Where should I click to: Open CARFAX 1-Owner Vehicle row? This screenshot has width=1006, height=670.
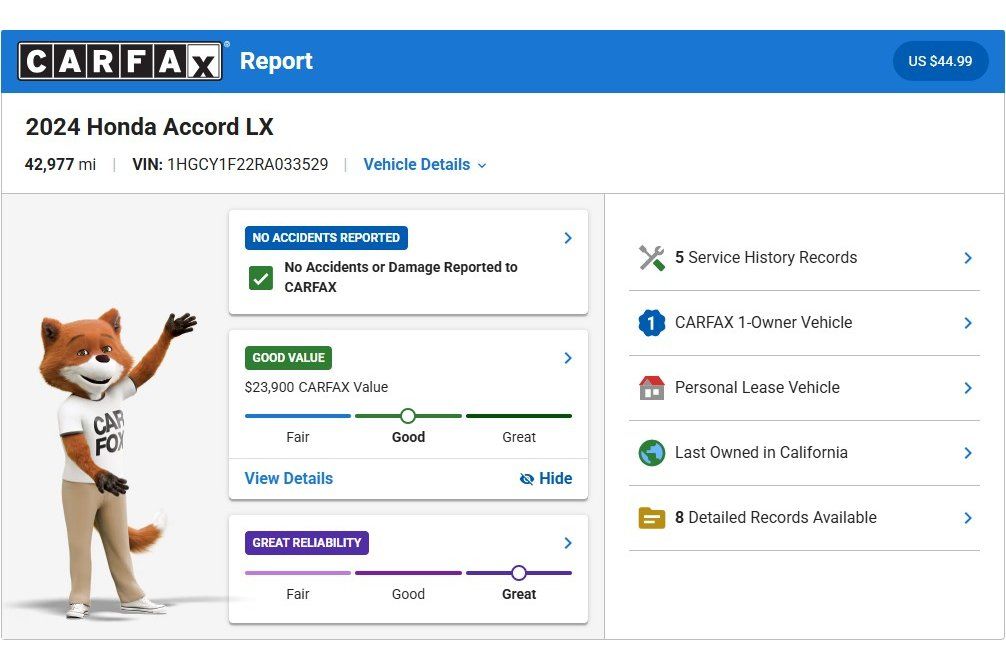coord(805,323)
